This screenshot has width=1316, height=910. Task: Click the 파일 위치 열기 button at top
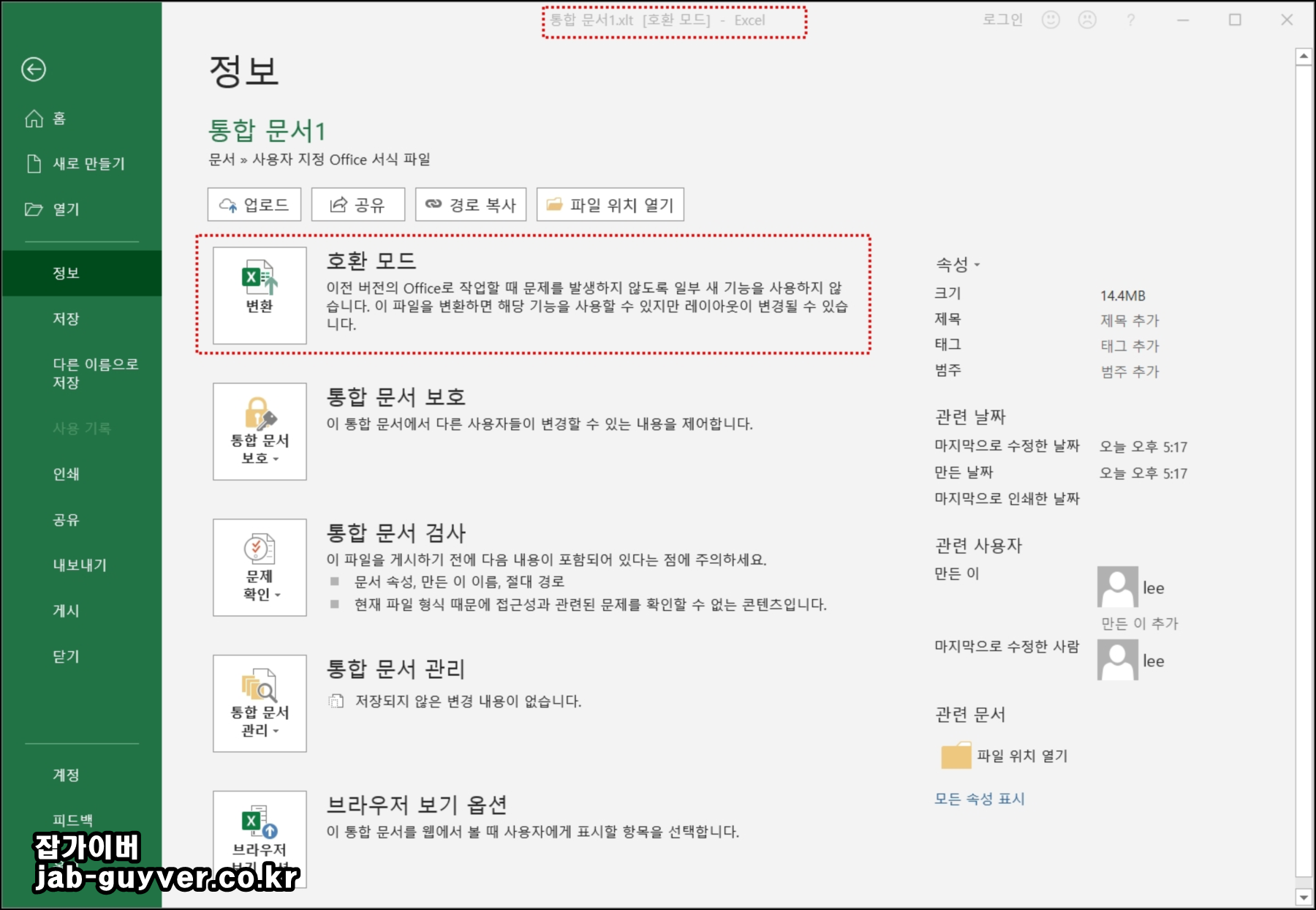[610, 205]
